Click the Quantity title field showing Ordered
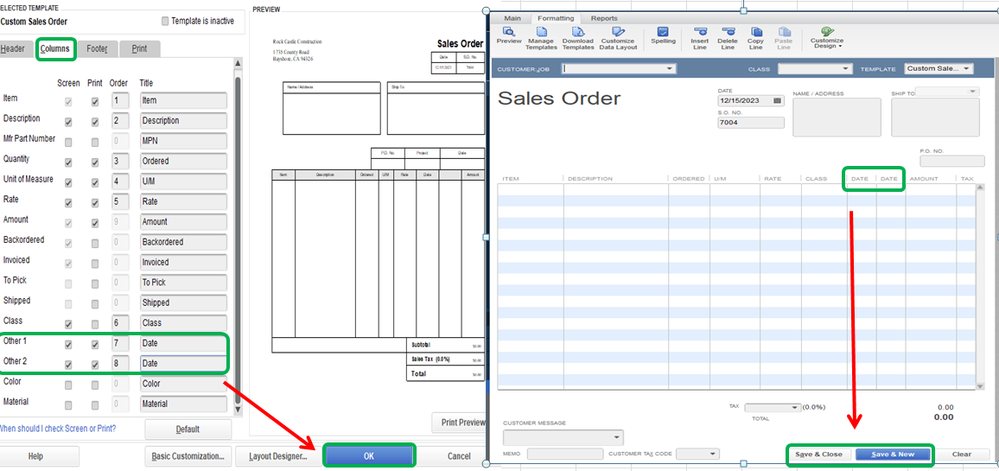This screenshot has height=471, width=999. [183, 161]
